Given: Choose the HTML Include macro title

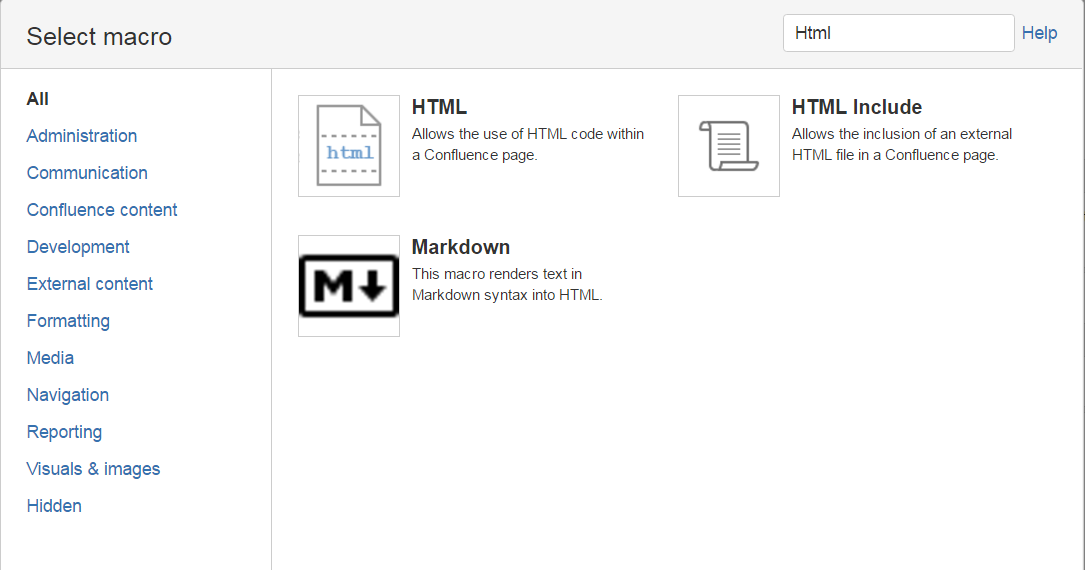Looking at the screenshot, I should point(857,107).
